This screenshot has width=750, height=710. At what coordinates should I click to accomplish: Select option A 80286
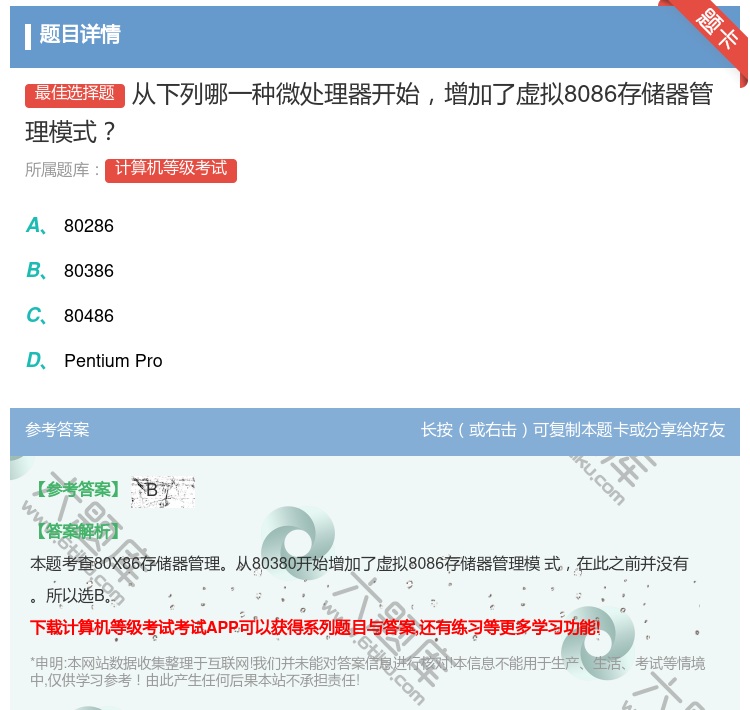coord(70,225)
